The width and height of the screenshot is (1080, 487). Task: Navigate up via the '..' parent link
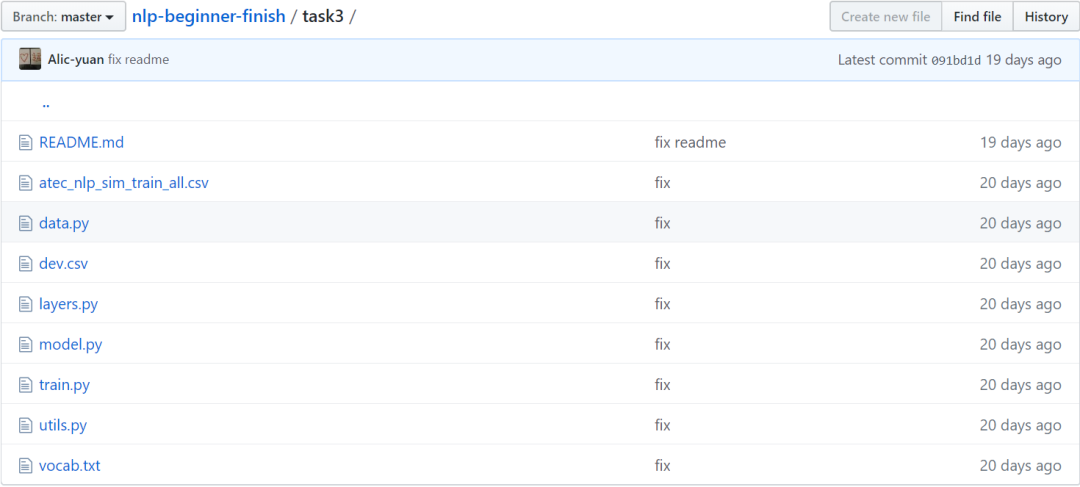[x=46, y=102]
